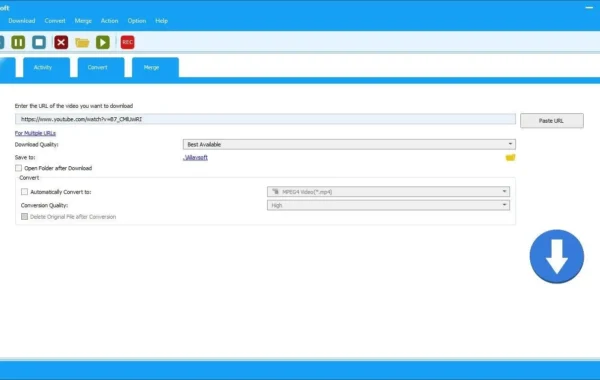
Task: Check Delete Original File after Conversion
Action: tap(24, 217)
